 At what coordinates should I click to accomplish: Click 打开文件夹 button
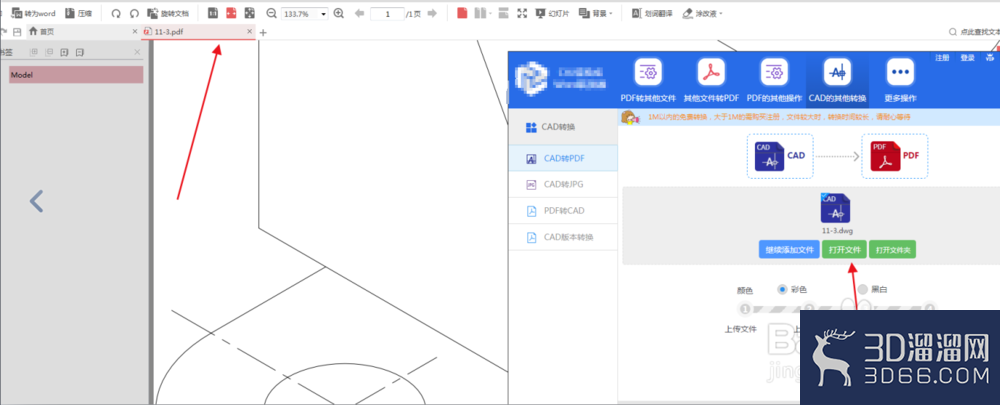pyautogui.click(x=892, y=250)
